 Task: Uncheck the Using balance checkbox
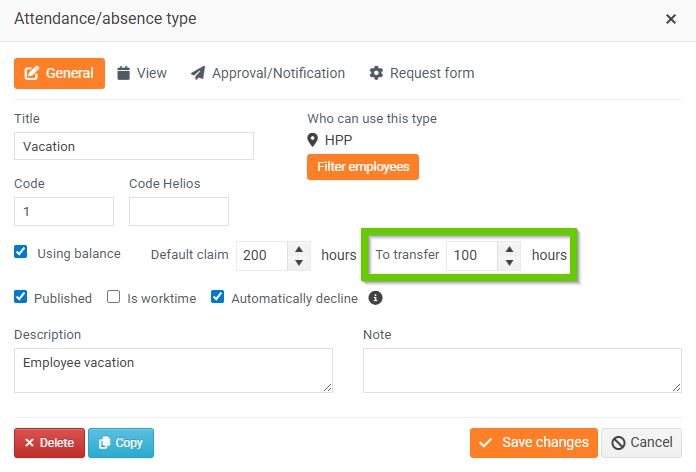(21, 252)
